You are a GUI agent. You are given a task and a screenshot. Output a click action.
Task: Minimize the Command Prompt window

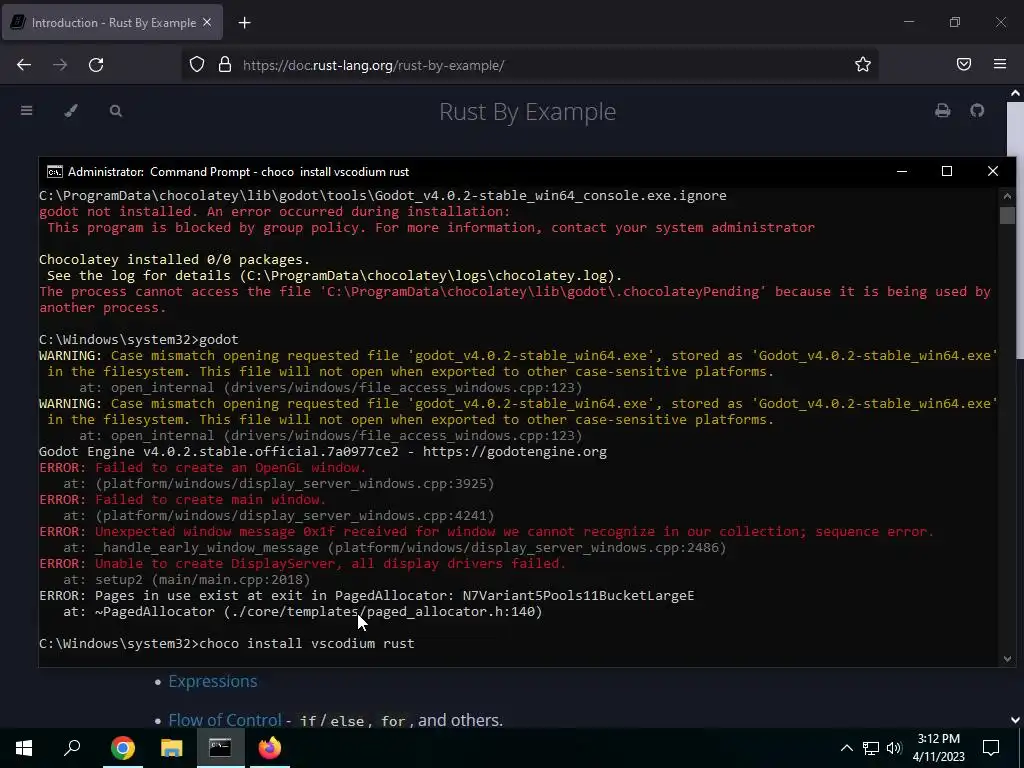click(902, 171)
